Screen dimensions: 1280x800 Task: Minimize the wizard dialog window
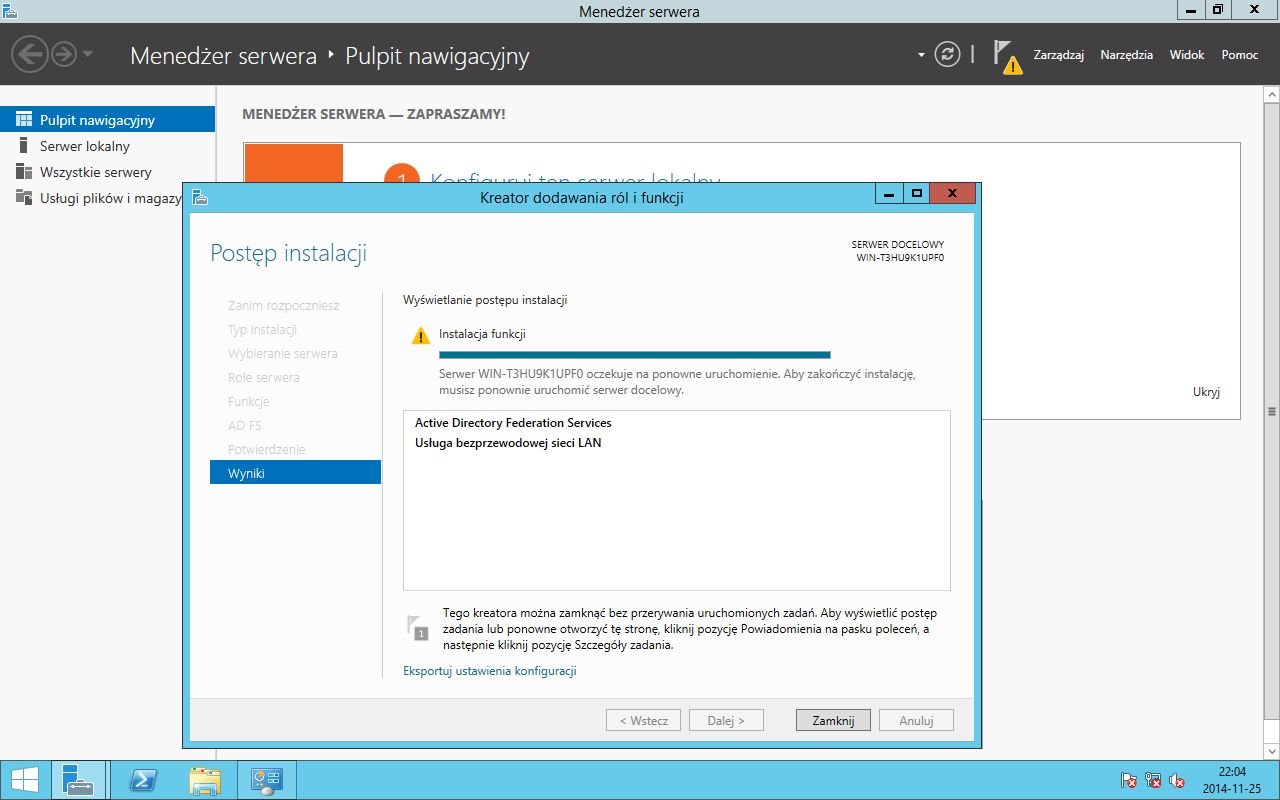point(889,194)
